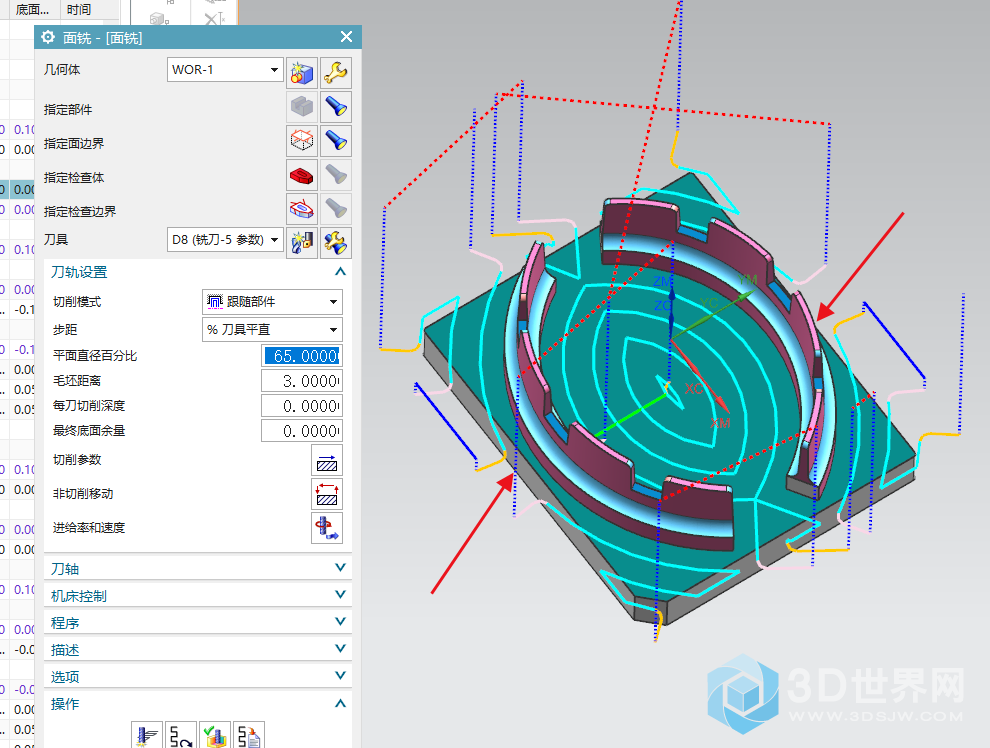Click the select face boundary icon for 指定面边界
990x748 pixels.
(x=302, y=141)
